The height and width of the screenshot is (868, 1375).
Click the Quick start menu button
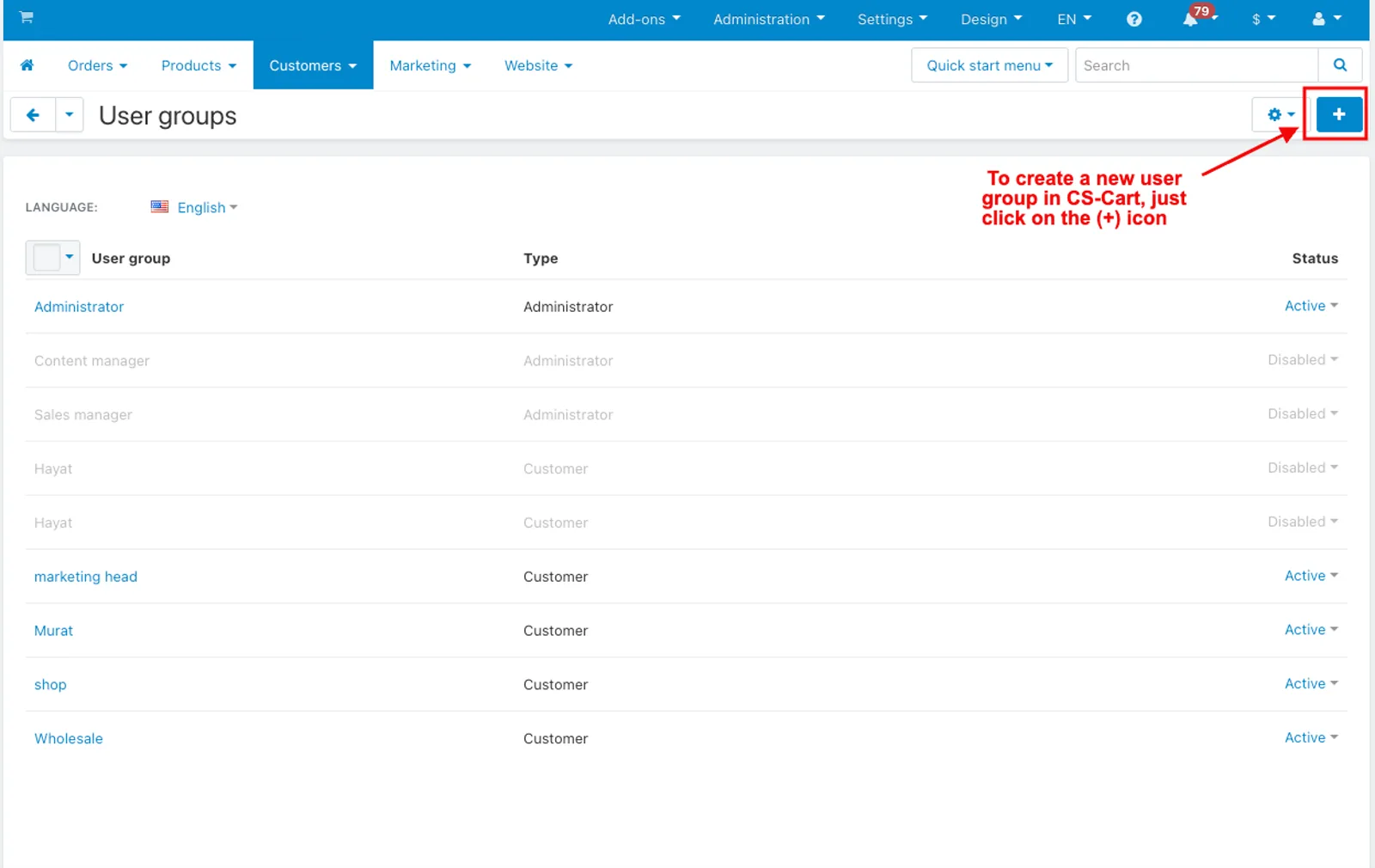click(x=989, y=65)
